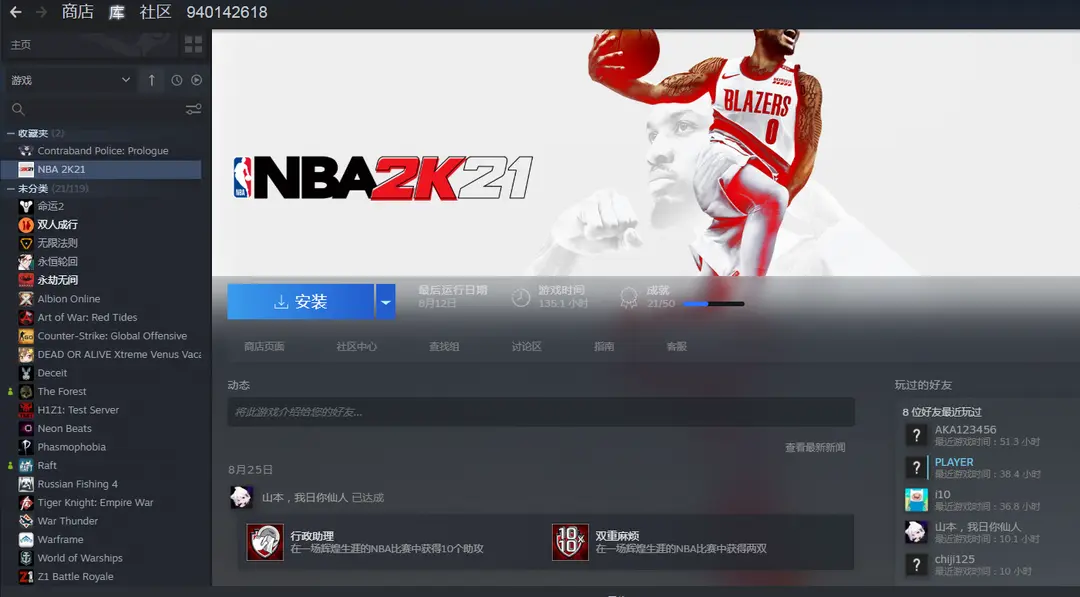The width and height of the screenshot is (1080, 597).
Task: Click the 永恒轮回 game icon
Action: tap(25, 262)
